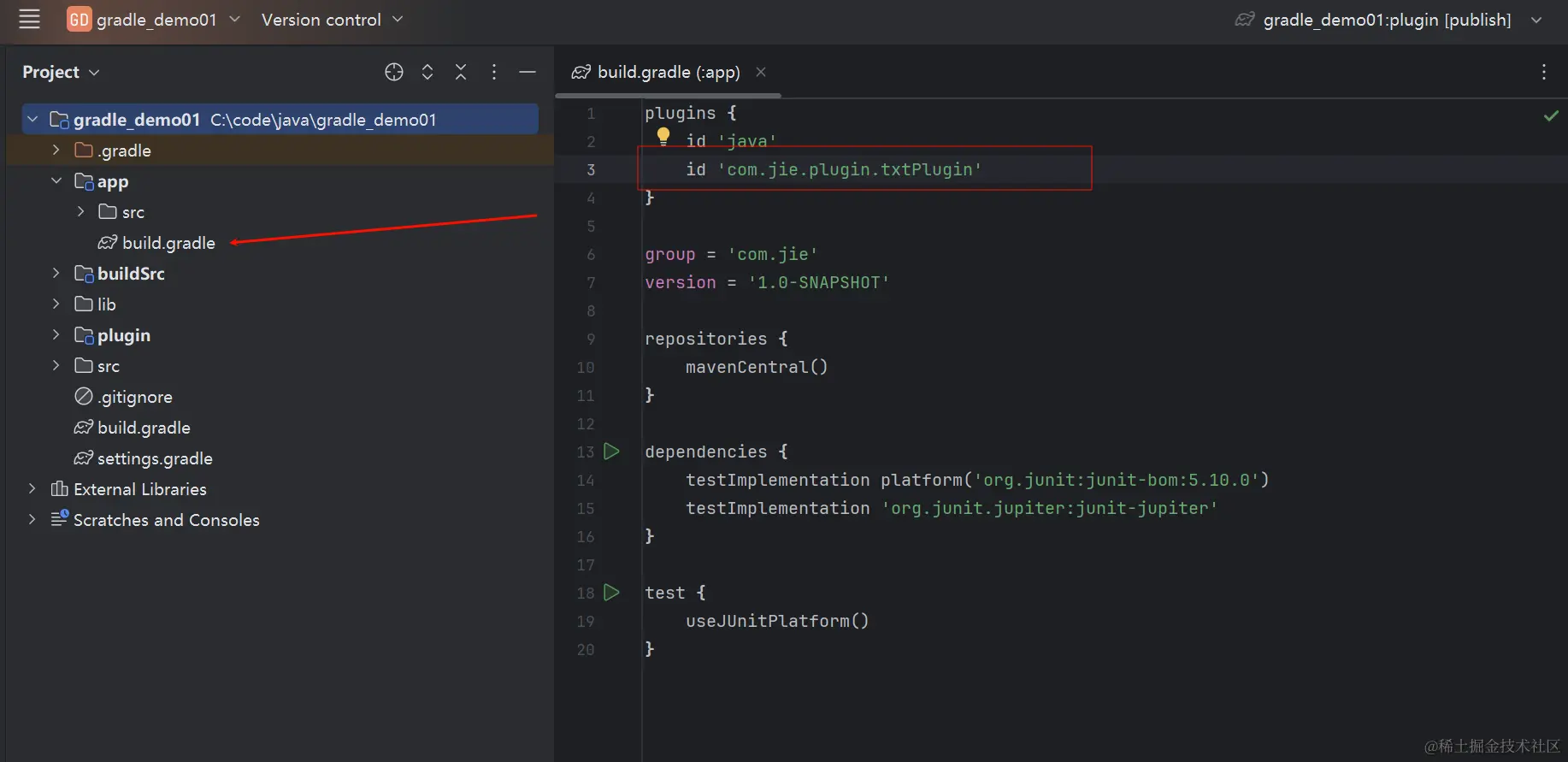Select the plugin module tree item
This screenshot has width=1568, height=762.
click(x=113, y=335)
